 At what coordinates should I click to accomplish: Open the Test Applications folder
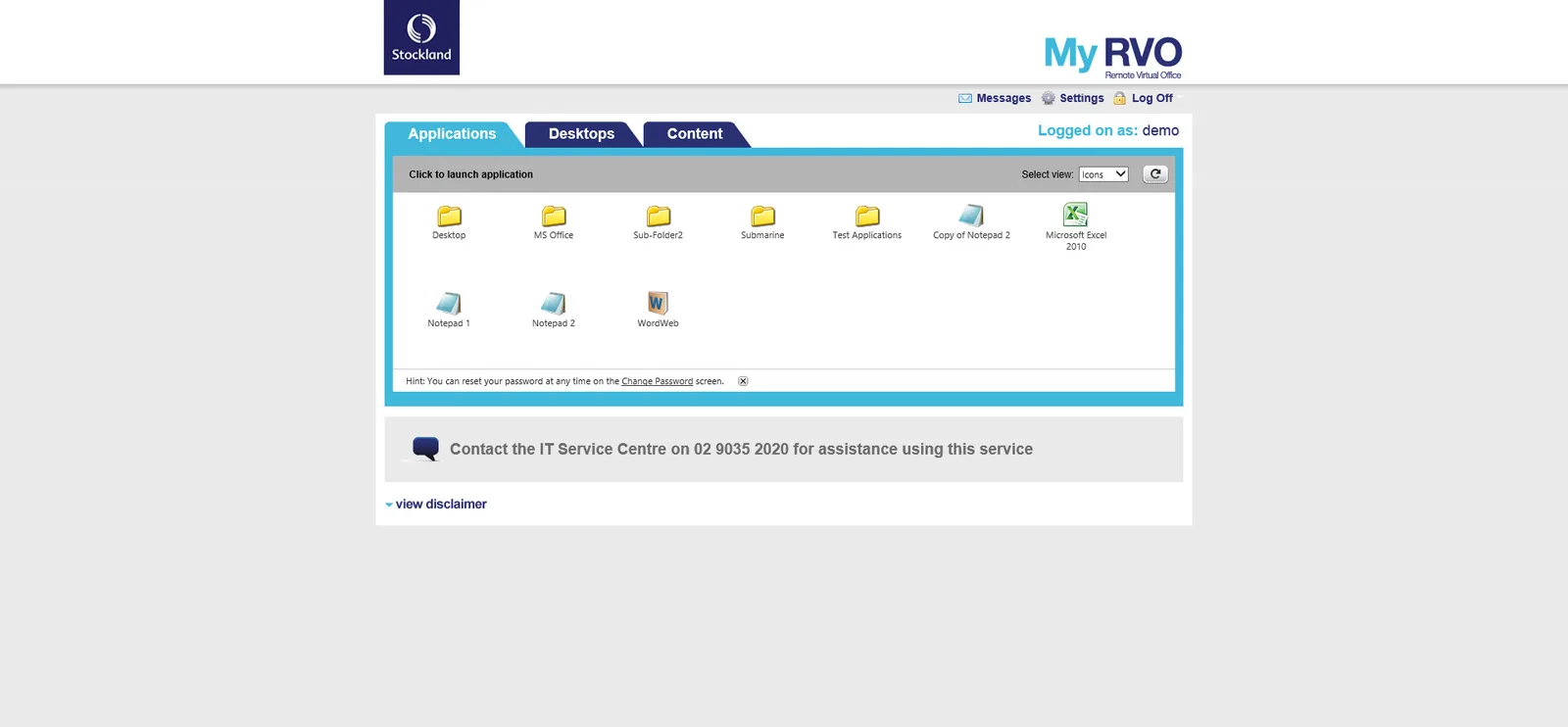pyautogui.click(x=867, y=216)
